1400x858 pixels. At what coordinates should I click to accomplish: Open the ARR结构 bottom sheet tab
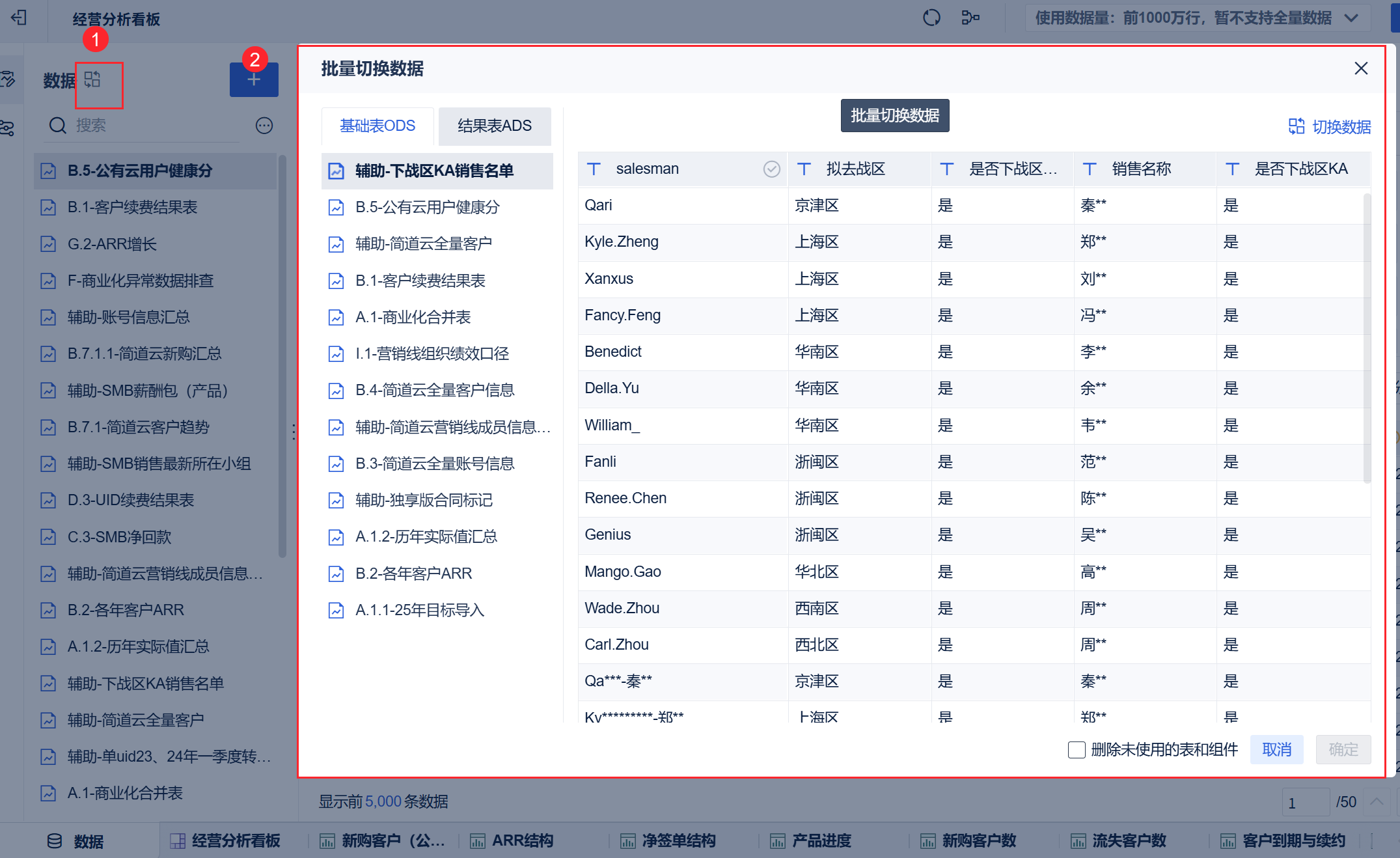point(522,840)
